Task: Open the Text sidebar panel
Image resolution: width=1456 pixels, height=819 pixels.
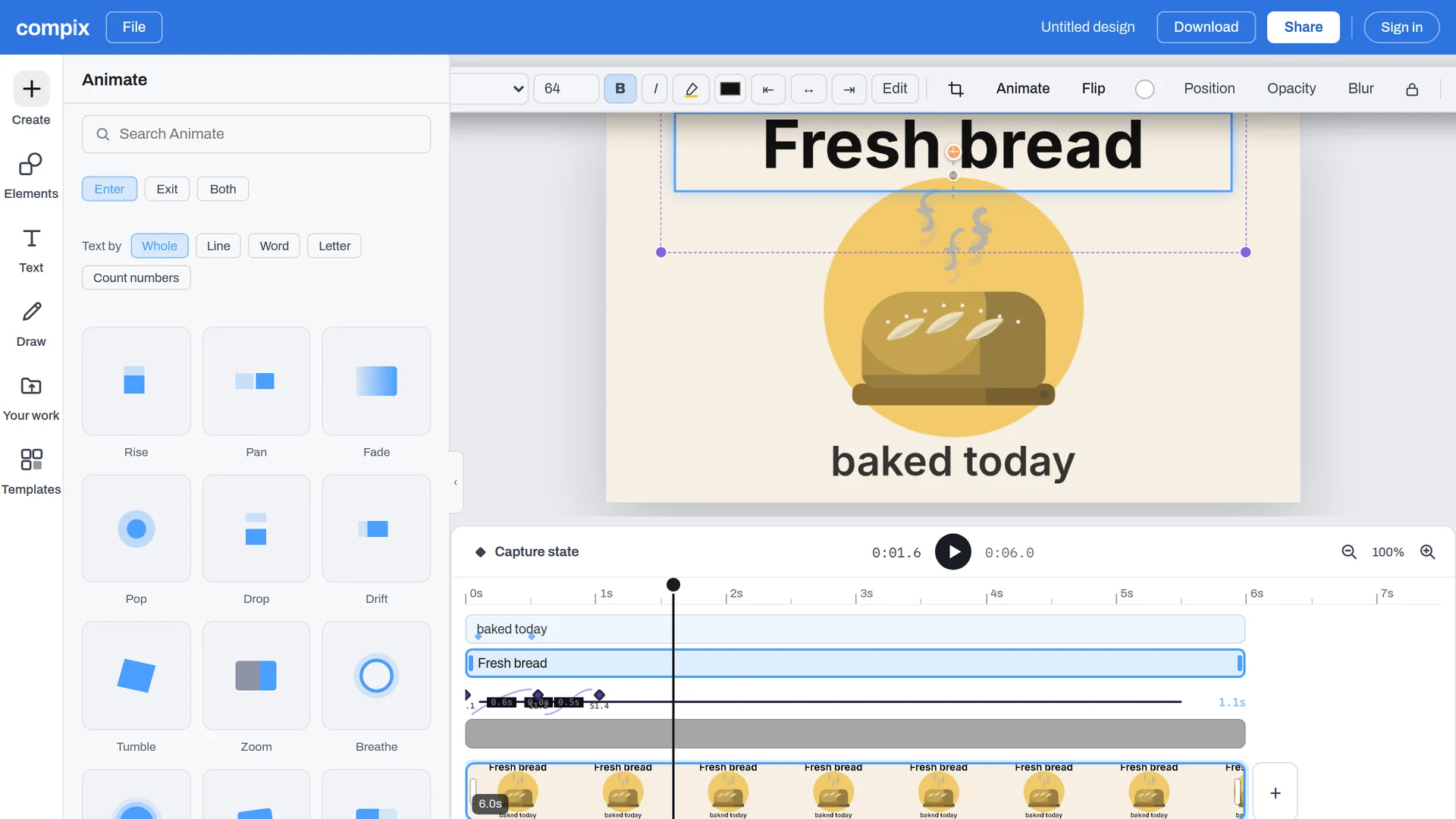Action: tap(31, 250)
